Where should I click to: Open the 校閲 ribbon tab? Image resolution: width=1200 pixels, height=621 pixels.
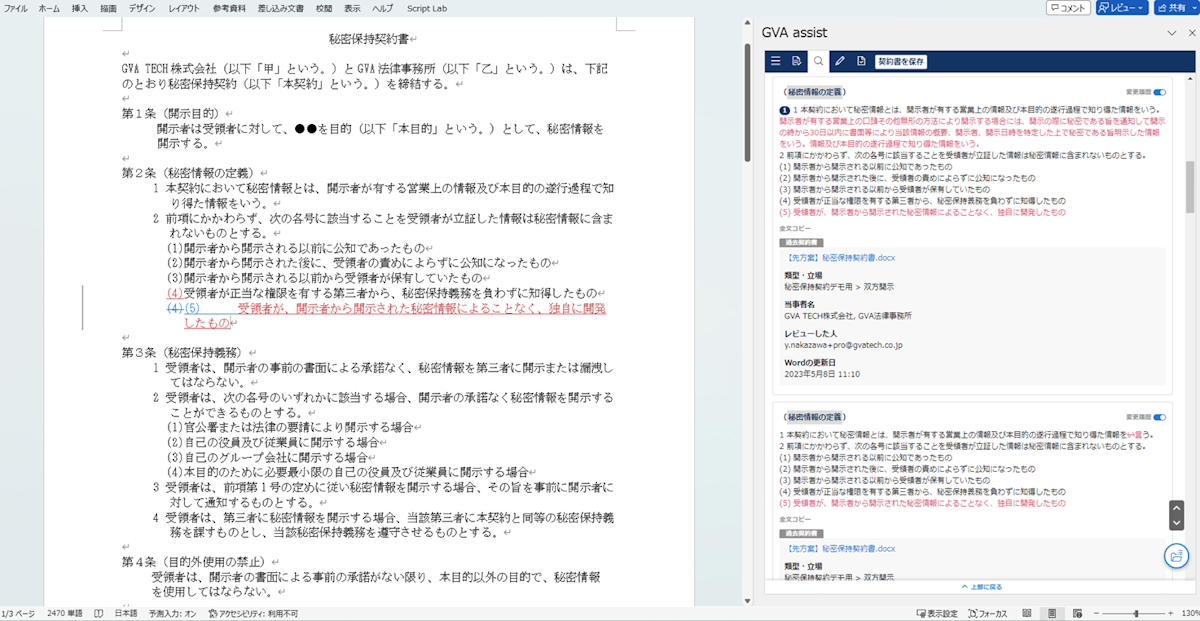click(323, 8)
